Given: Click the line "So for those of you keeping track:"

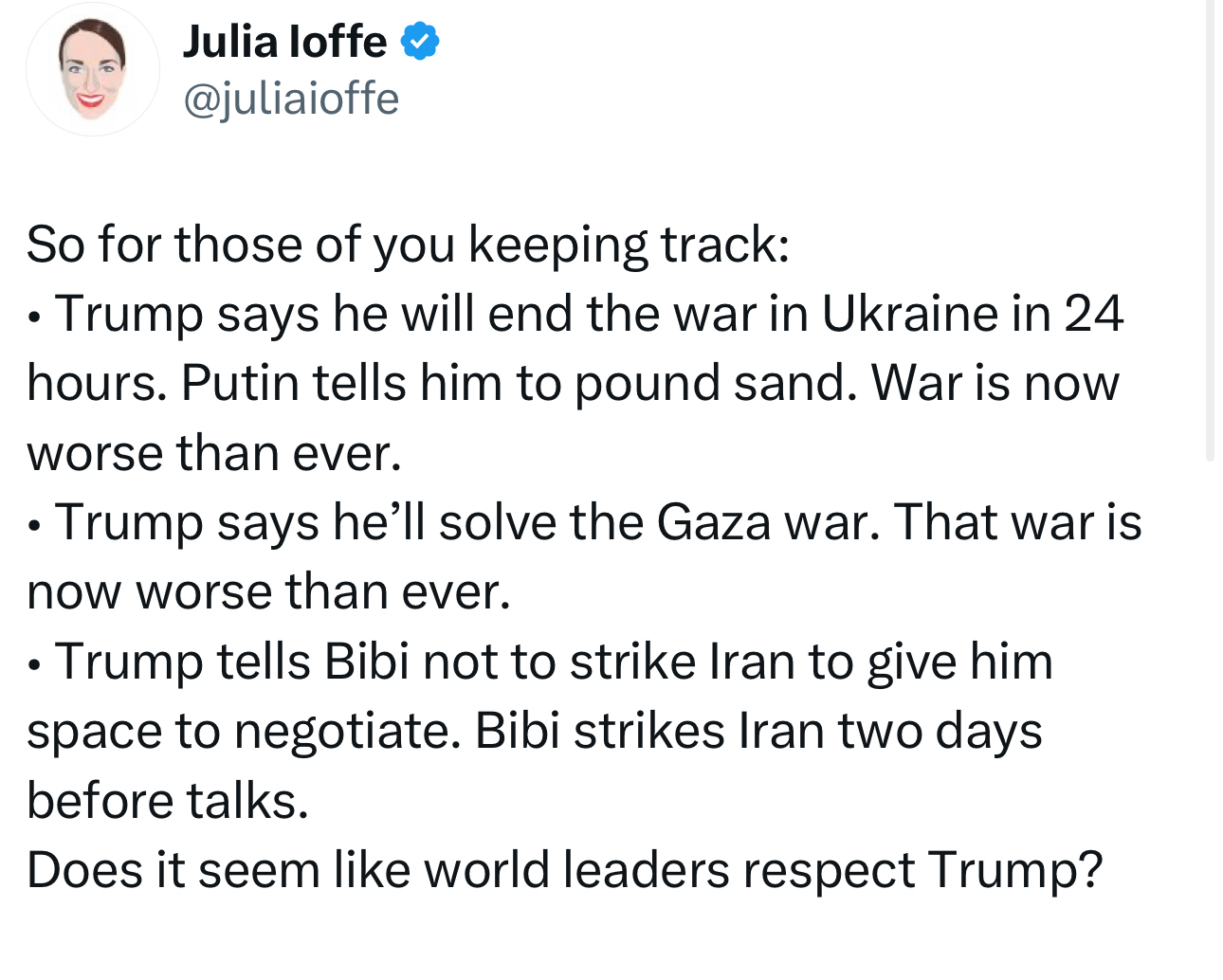Looking at the screenshot, I should tap(408, 245).
